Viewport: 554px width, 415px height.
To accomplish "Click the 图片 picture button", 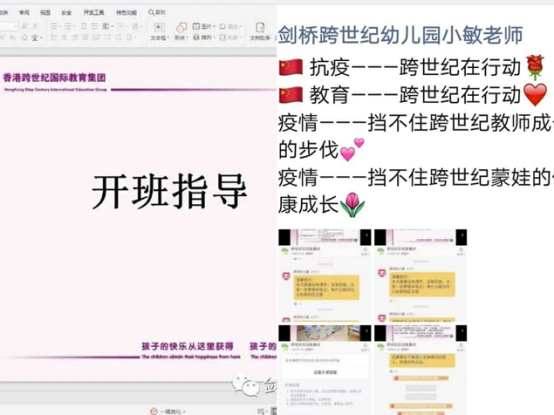I will 204,26.
